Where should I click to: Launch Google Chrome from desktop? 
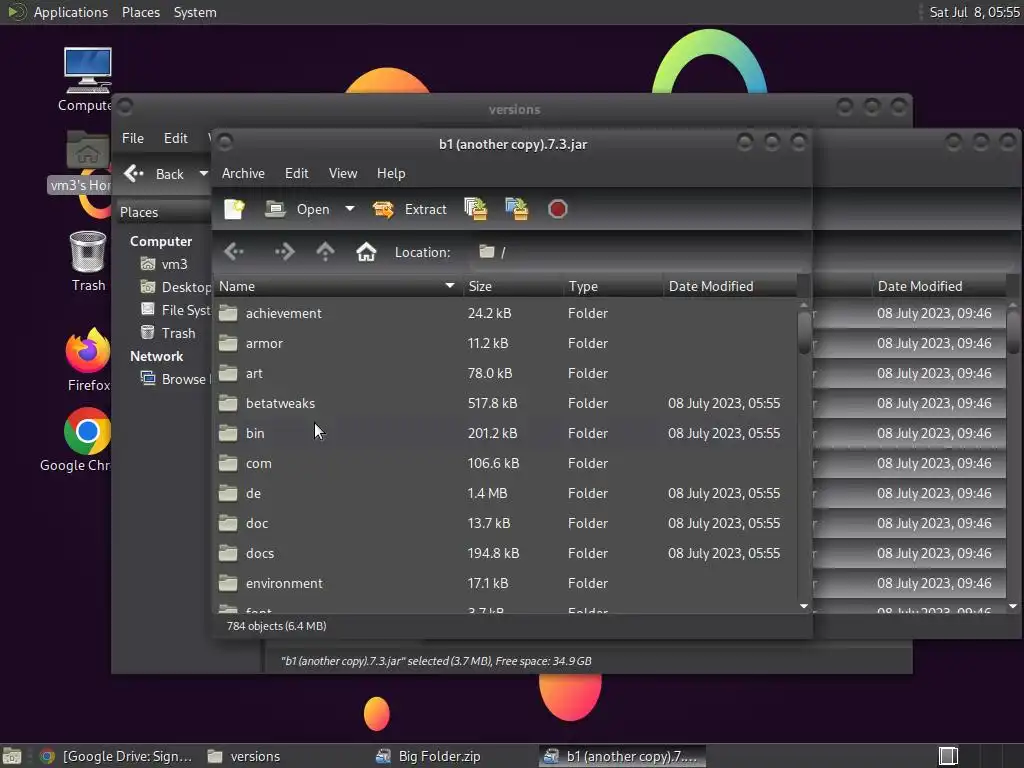(78, 440)
